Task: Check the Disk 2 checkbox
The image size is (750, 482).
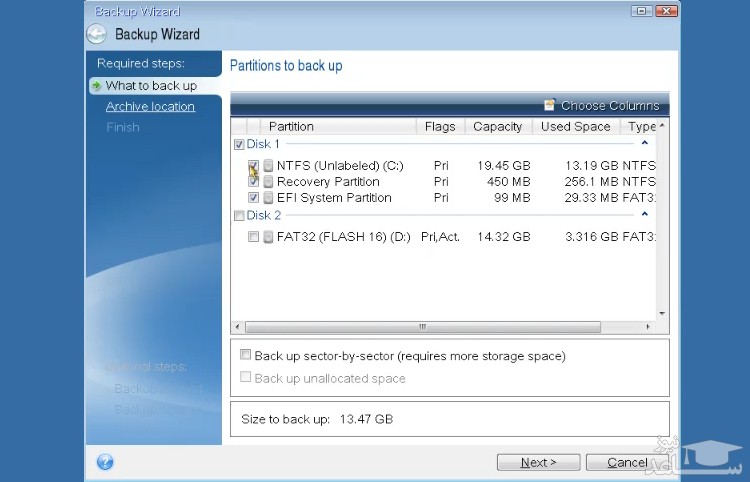Action: (239, 216)
